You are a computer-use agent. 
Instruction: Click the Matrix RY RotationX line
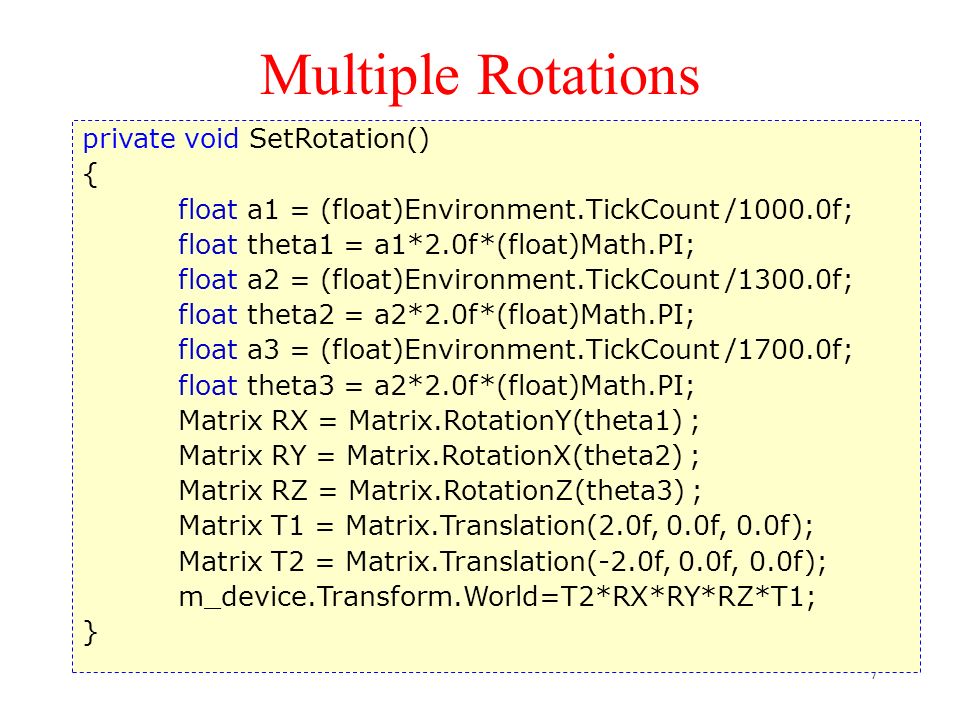(439, 456)
